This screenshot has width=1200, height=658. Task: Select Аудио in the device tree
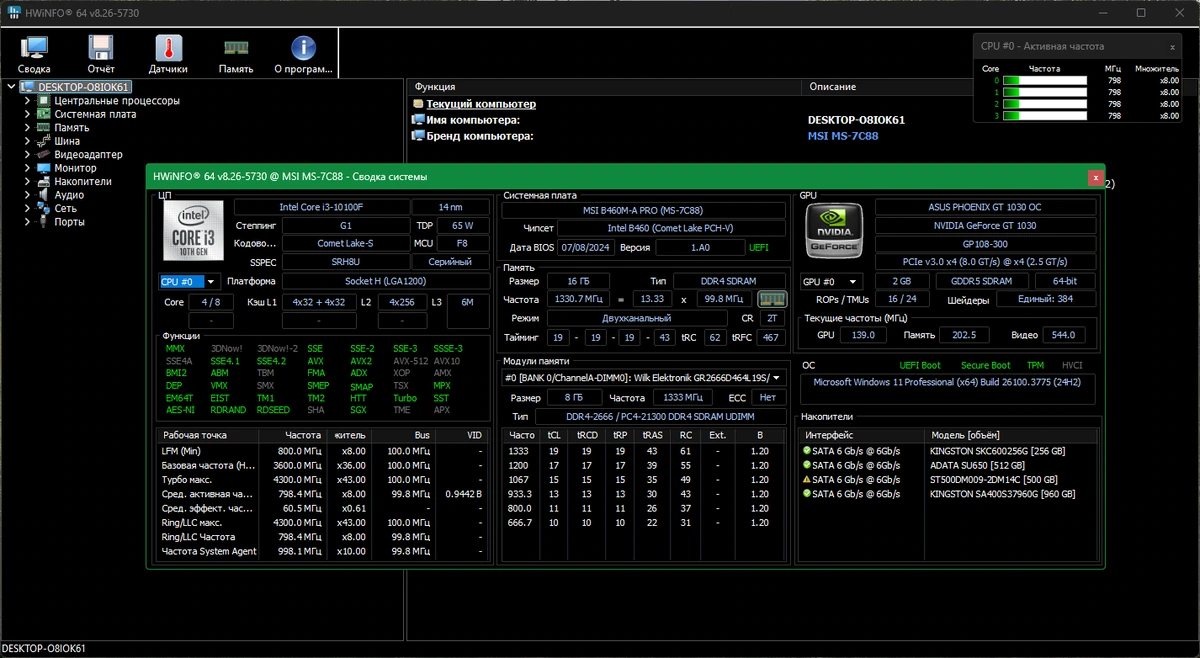[x=69, y=195]
